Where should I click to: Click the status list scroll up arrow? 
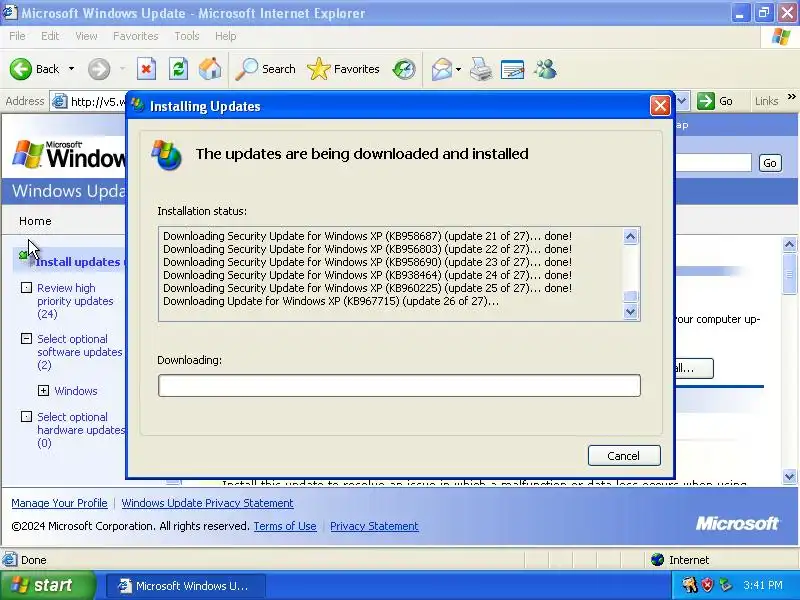[631, 236]
